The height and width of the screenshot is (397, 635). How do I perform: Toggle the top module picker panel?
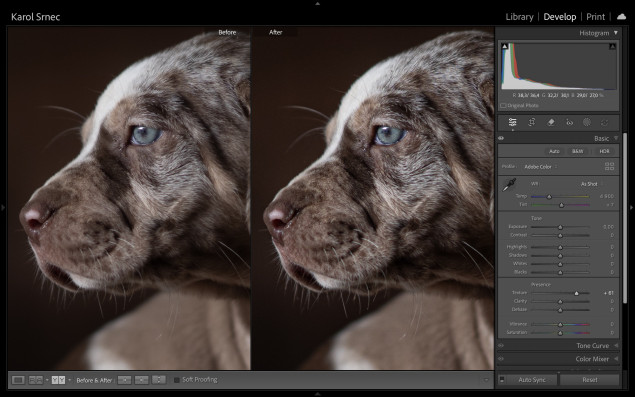coord(318,3)
